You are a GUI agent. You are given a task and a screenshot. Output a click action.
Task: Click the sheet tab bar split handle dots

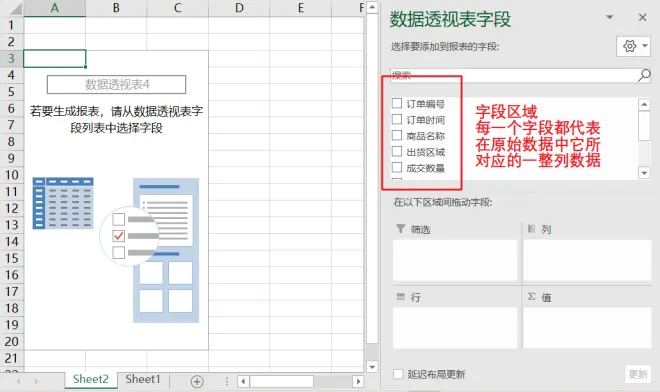(226, 381)
